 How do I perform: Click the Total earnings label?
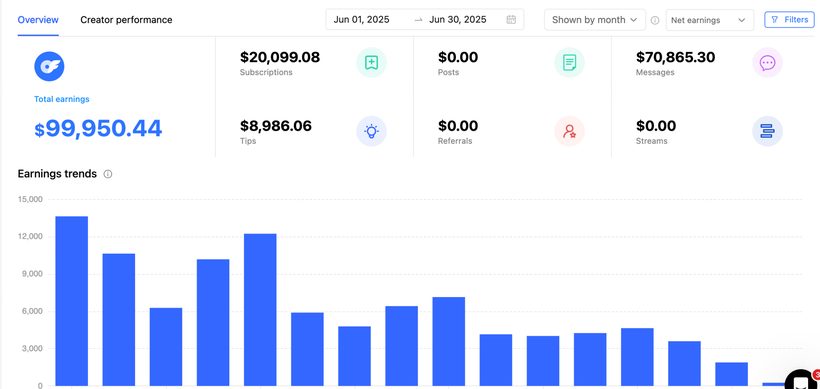point(62,99)
